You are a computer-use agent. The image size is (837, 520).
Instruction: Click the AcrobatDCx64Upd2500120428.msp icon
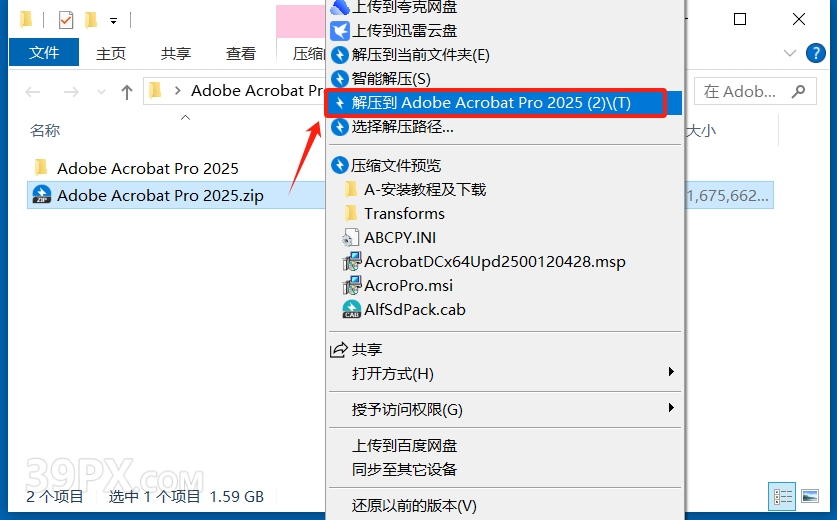pyautogui.click(x=352, y=262)
